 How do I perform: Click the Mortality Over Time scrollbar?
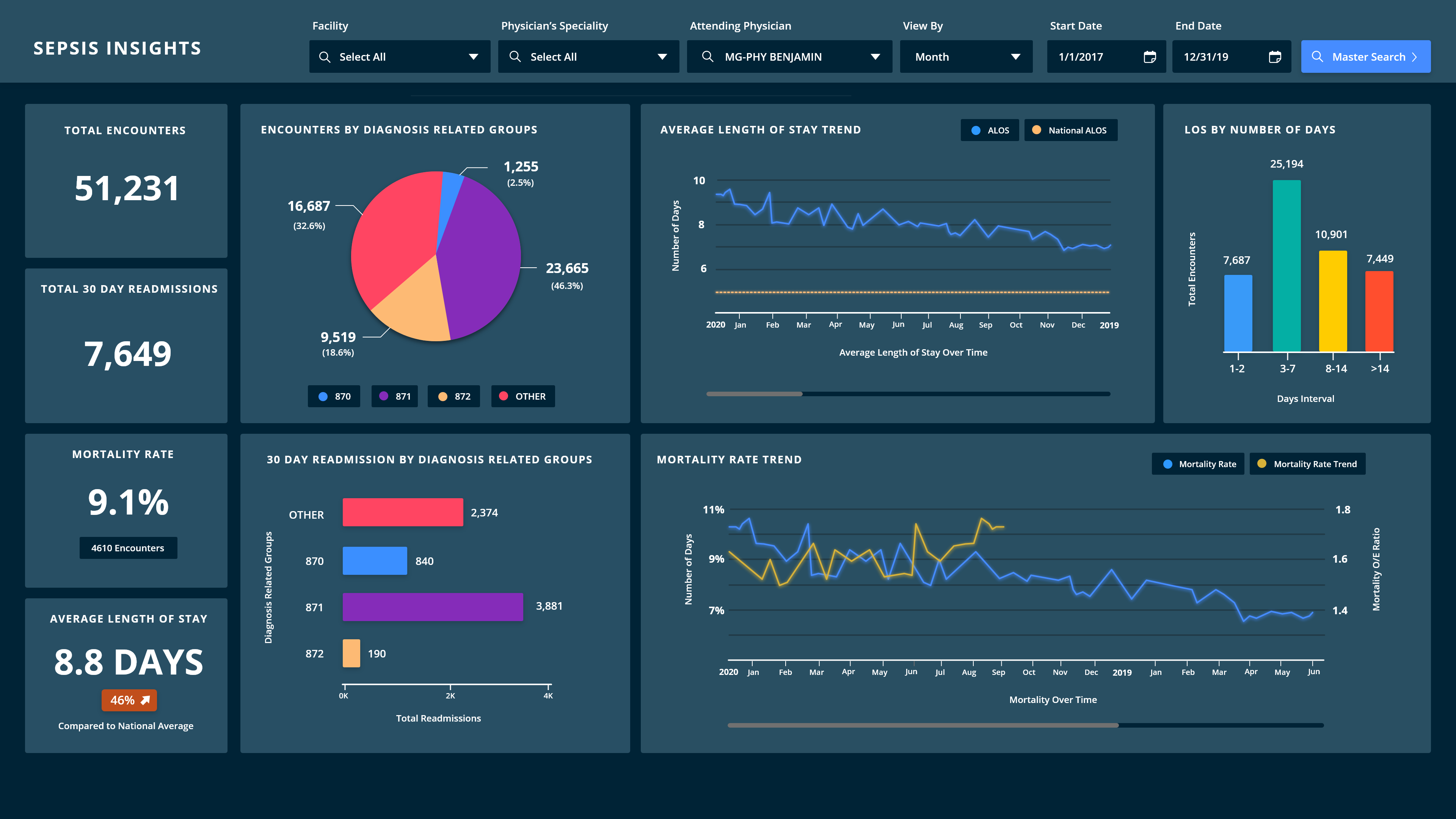(x=923, y=725)
